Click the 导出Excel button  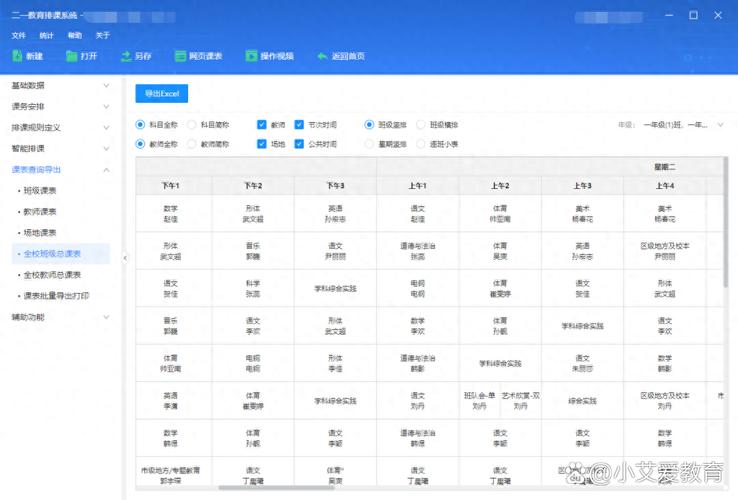coord(161,93)
